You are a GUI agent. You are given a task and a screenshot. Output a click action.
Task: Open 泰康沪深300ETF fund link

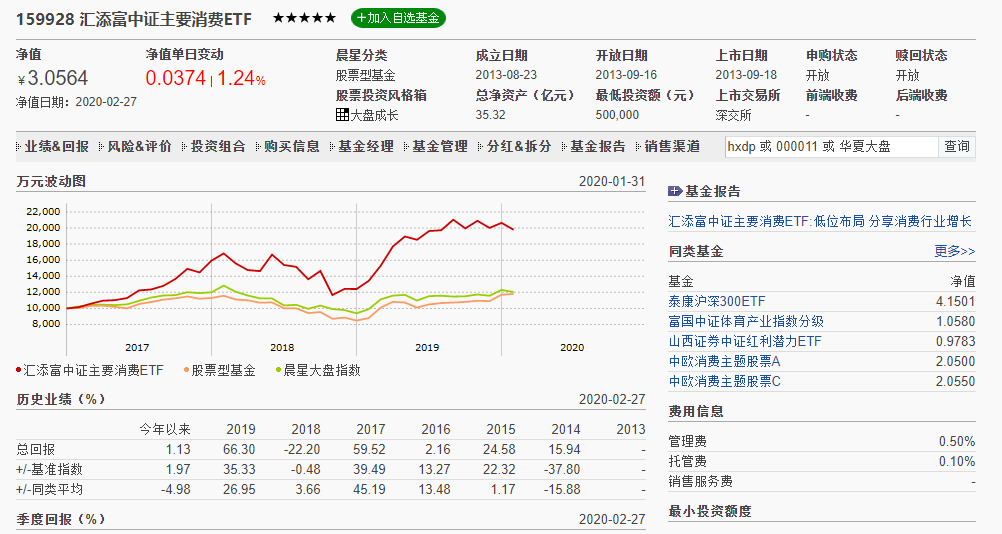(x=716, y=301)
